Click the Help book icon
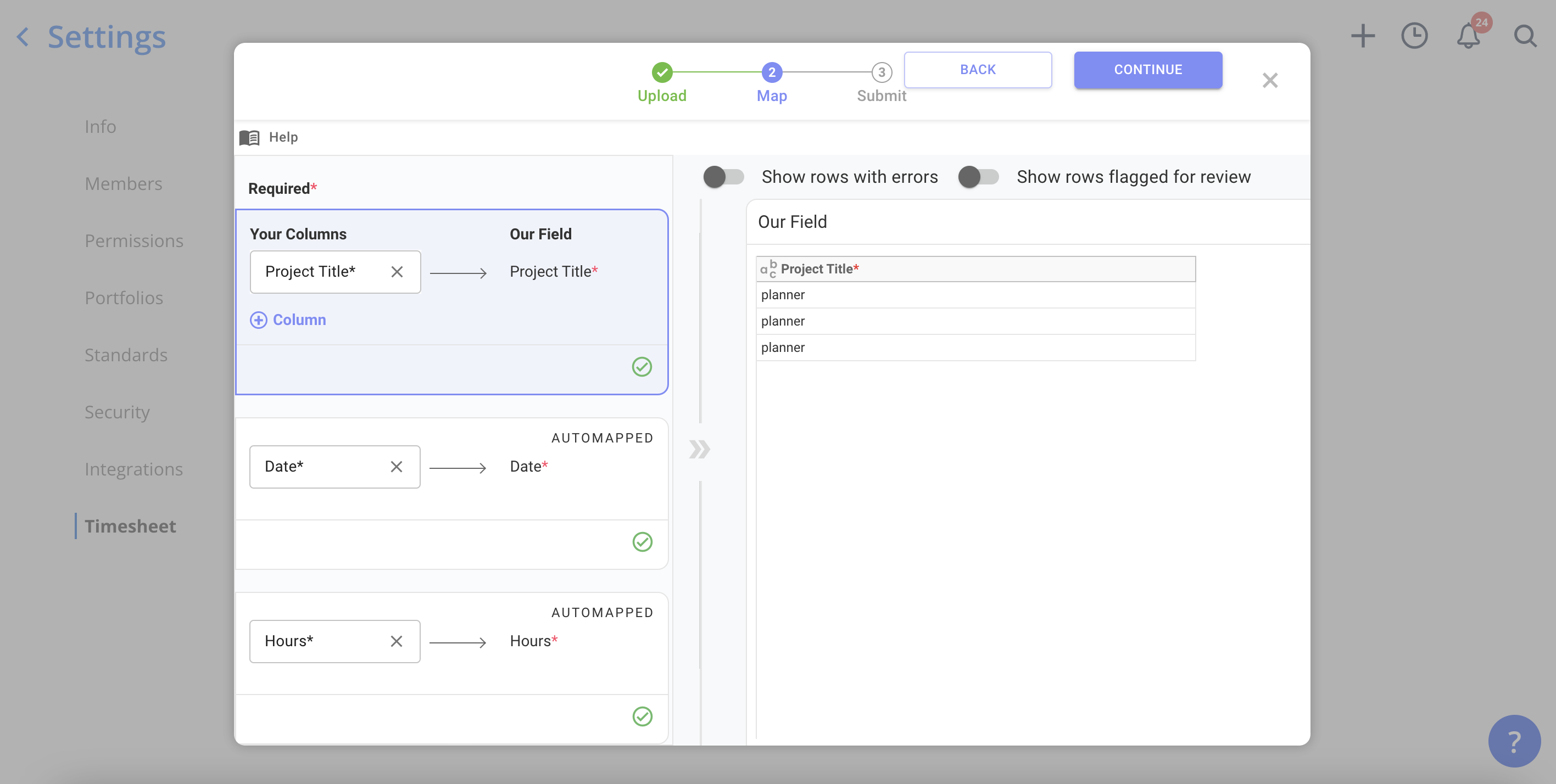 tap(249, 137)
